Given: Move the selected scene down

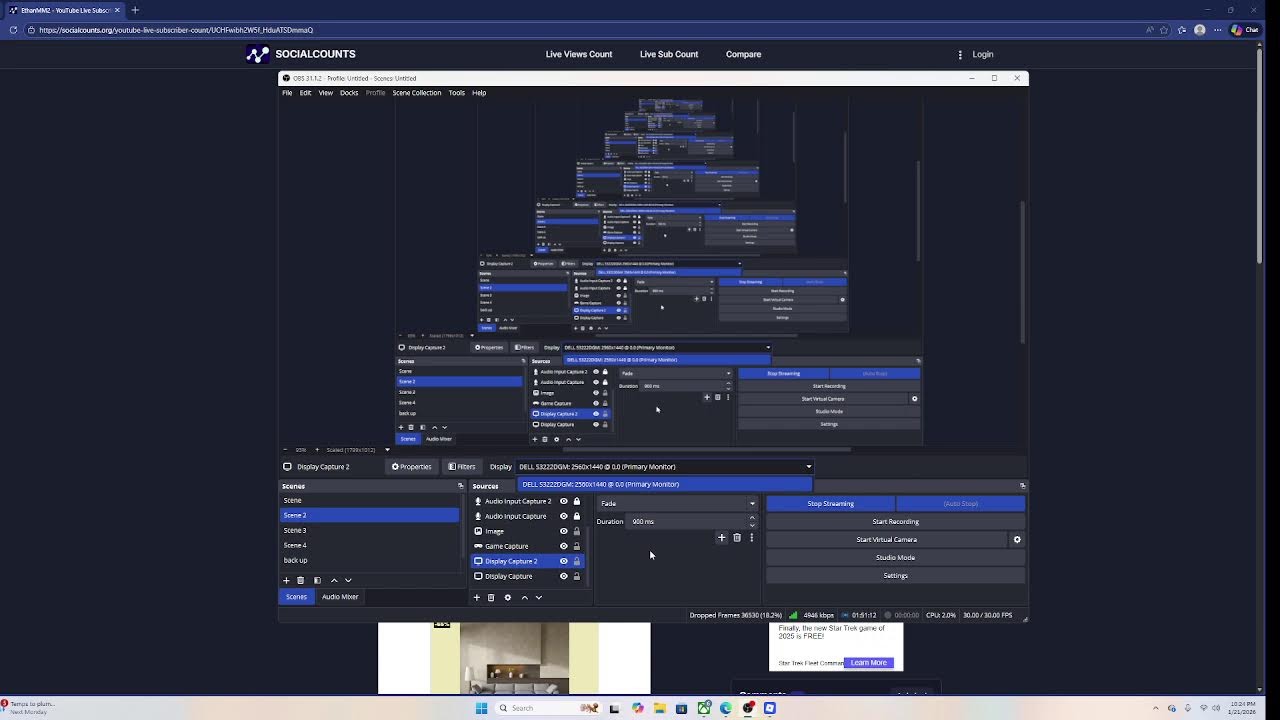Looking at the screenshot, I should [348, 580].
